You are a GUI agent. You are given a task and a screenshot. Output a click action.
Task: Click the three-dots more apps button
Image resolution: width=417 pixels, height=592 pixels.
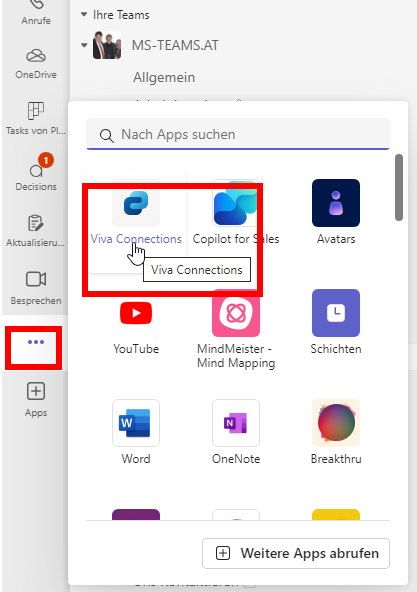coord(36,342)
